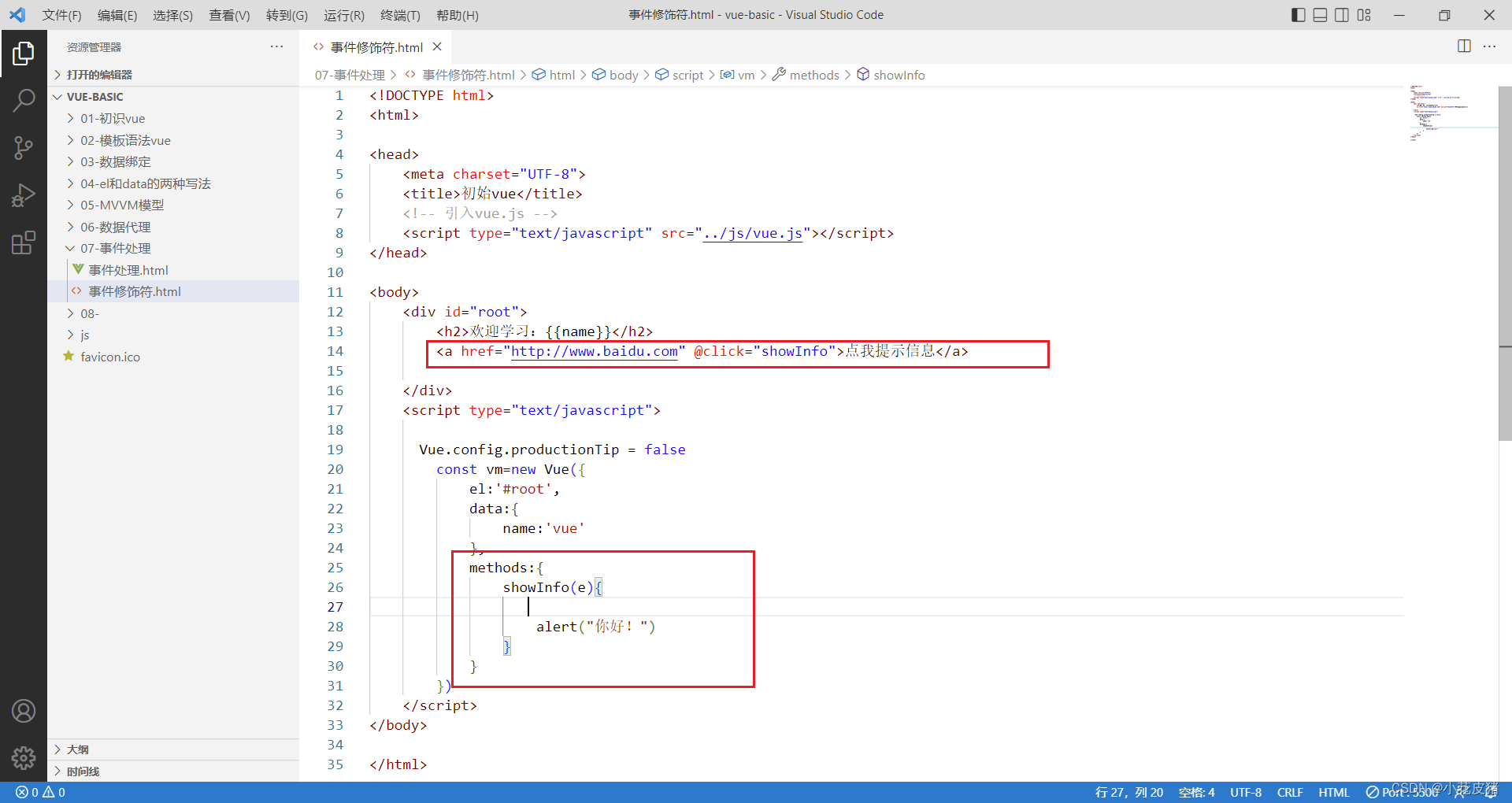Open the Run and Debug view
The width and height of the screenshot is (1512, 803).
[24, 194]
